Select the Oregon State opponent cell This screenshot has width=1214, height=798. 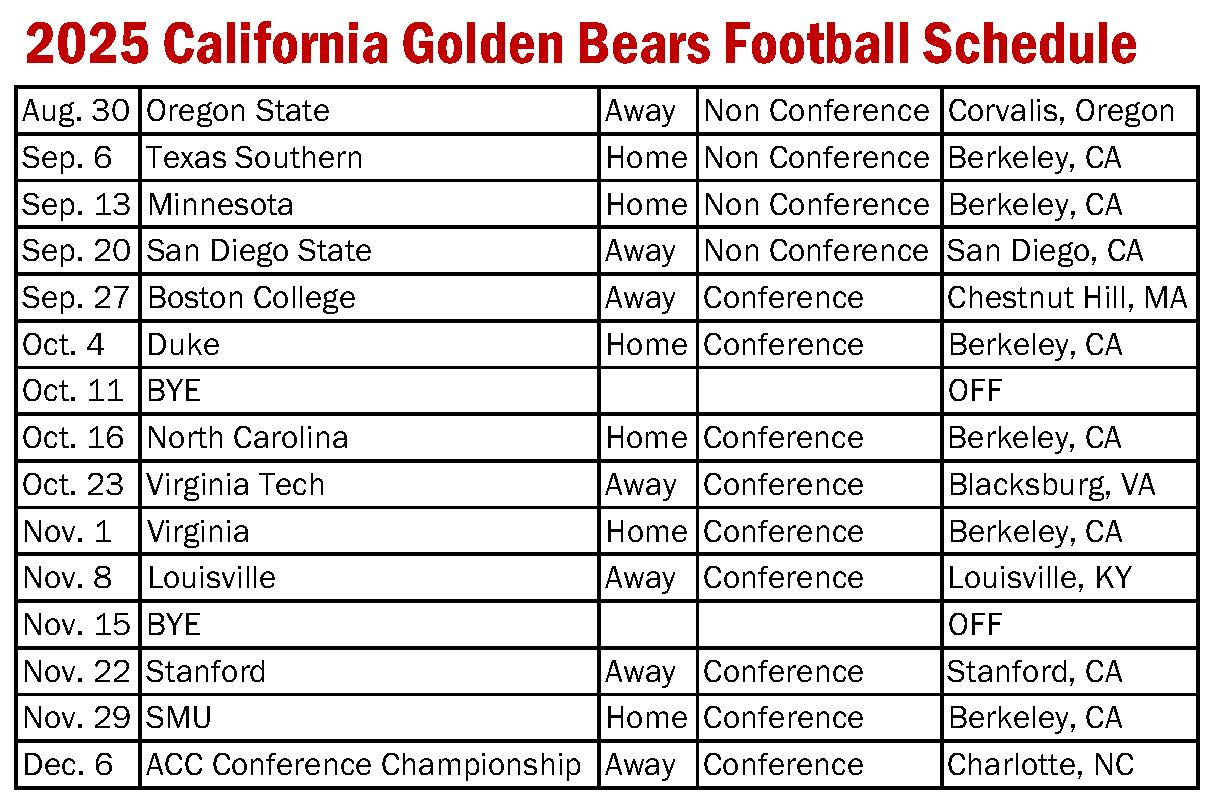(369, 110)
